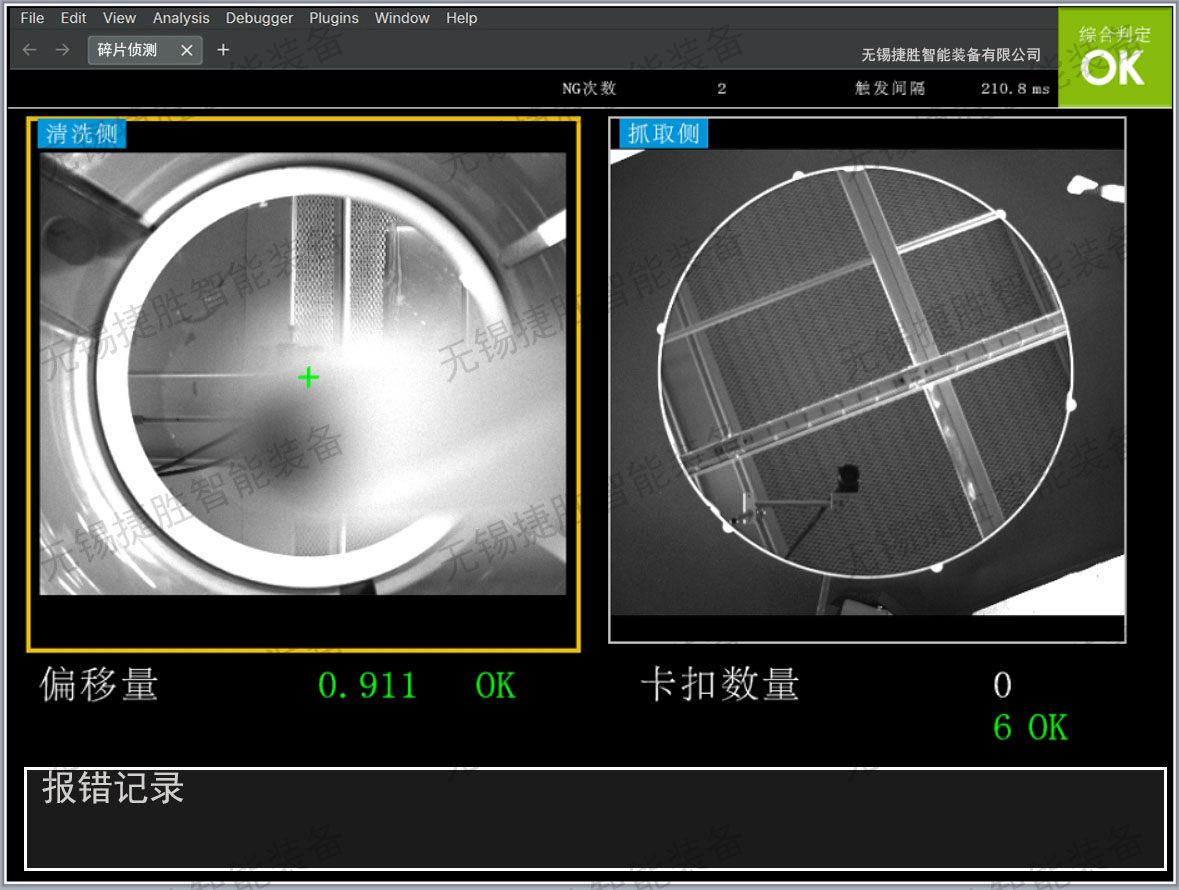Viewport: 1179px width, 890px height.
Task: Open the Plugins menu
Action: pyautogui.click(x=334, y=18)
